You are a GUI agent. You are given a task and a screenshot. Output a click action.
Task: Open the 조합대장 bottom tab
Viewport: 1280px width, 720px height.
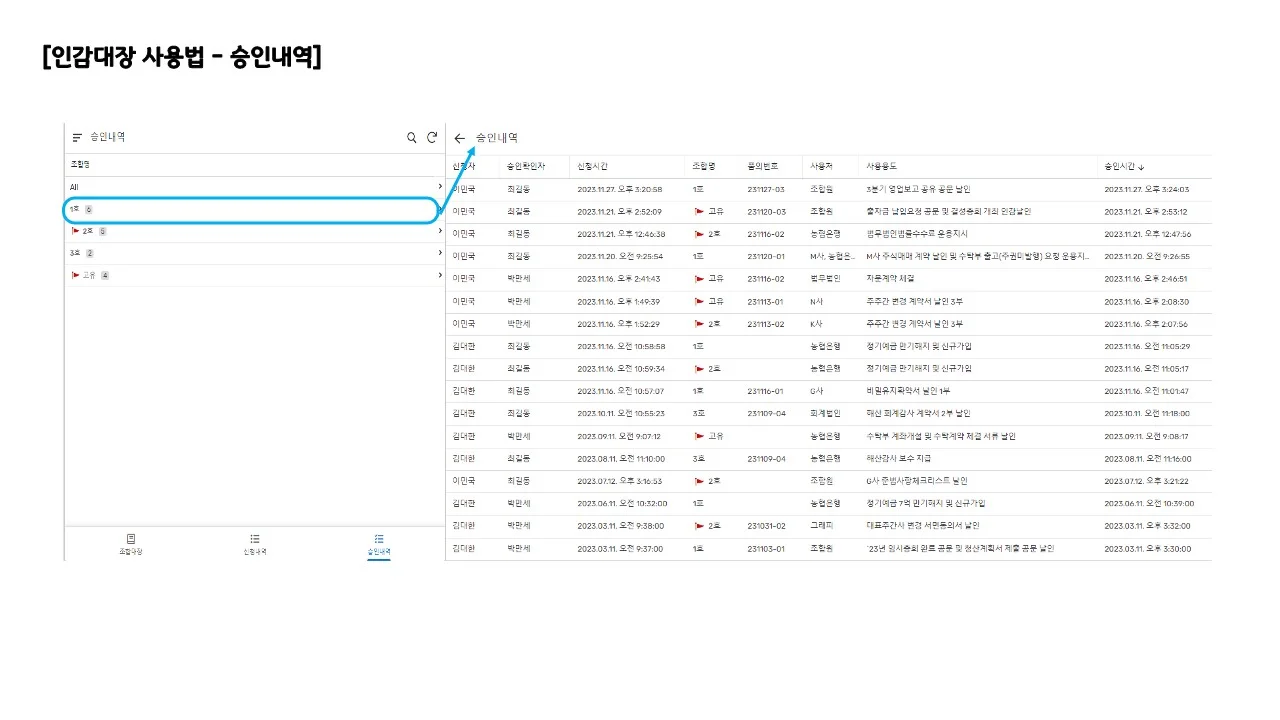tap(131, 544)
